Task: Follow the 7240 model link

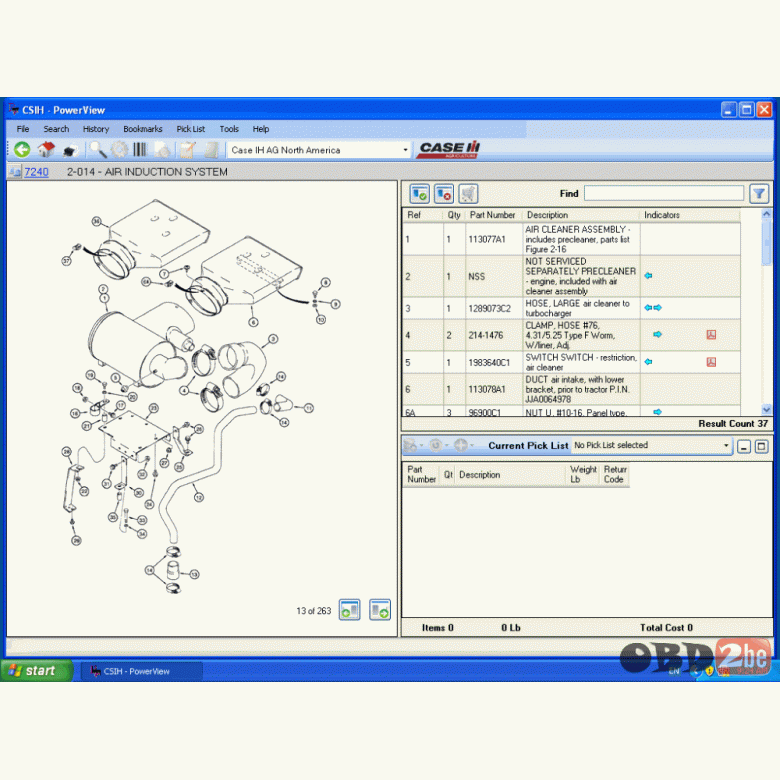Action: (x=36, y=172)
